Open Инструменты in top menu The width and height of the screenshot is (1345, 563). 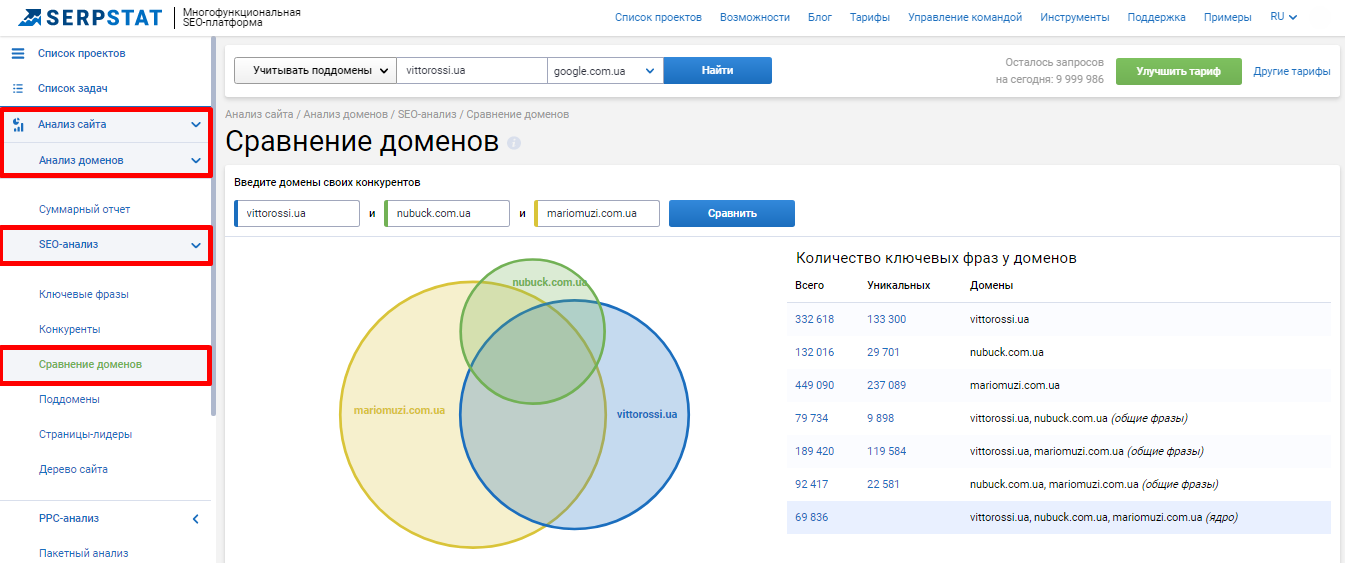point(1074,17)
